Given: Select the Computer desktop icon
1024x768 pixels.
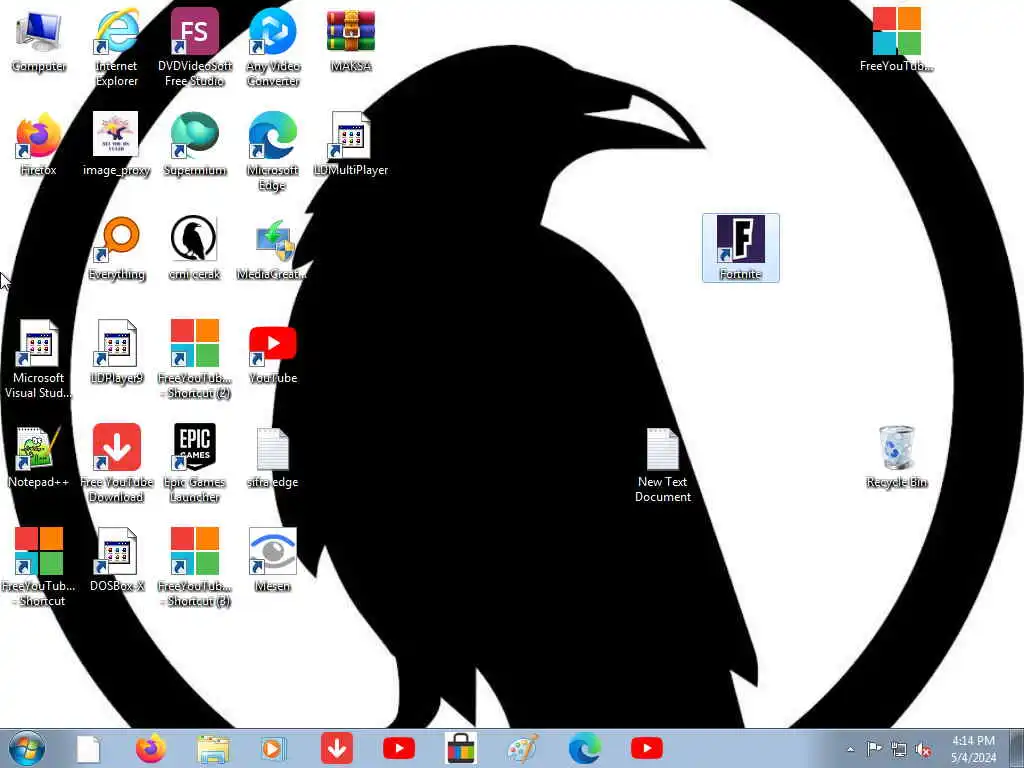Looking at the screenshot, I should point(39,40).
